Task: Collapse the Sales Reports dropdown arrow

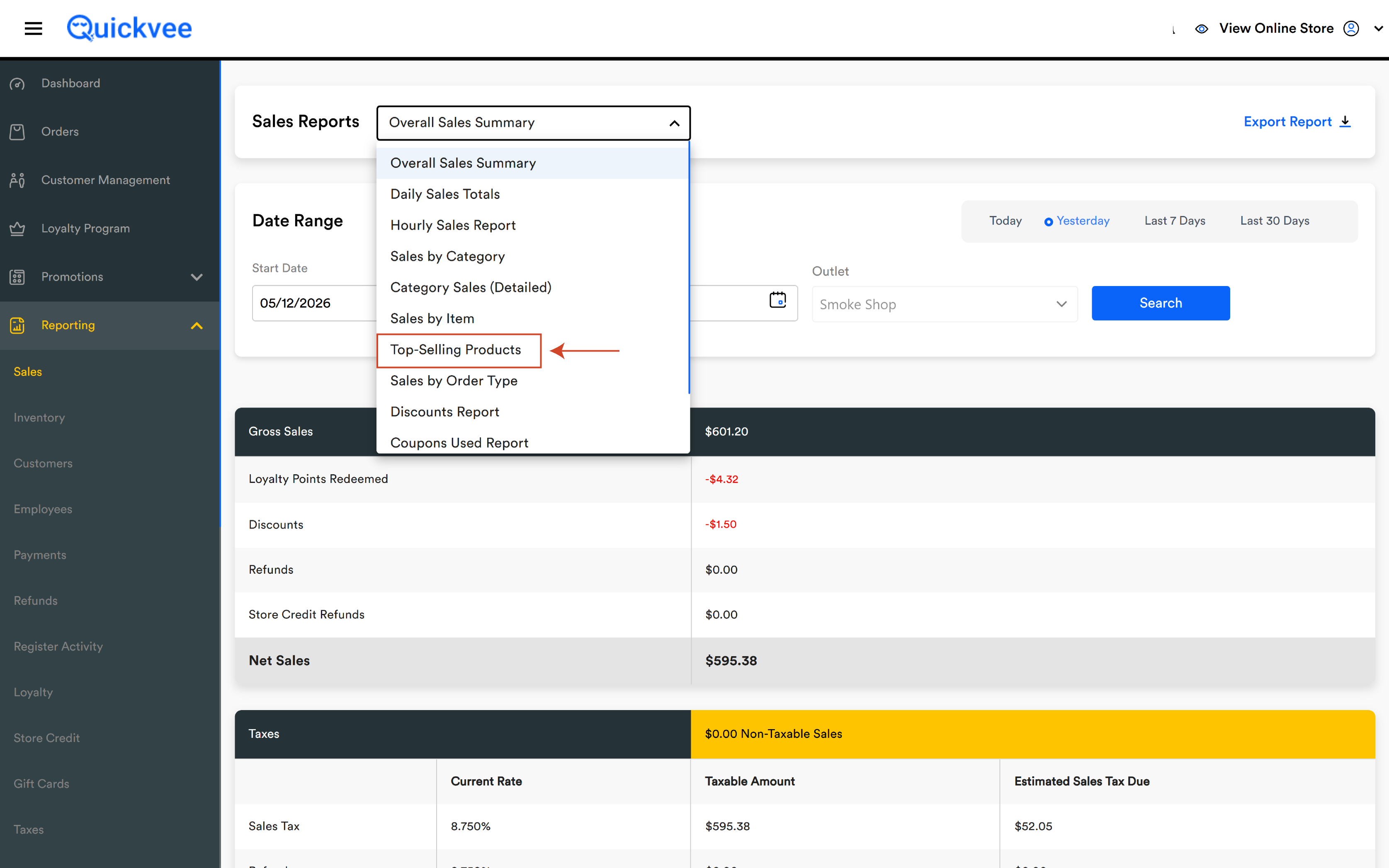Action: tap(674, 123)
